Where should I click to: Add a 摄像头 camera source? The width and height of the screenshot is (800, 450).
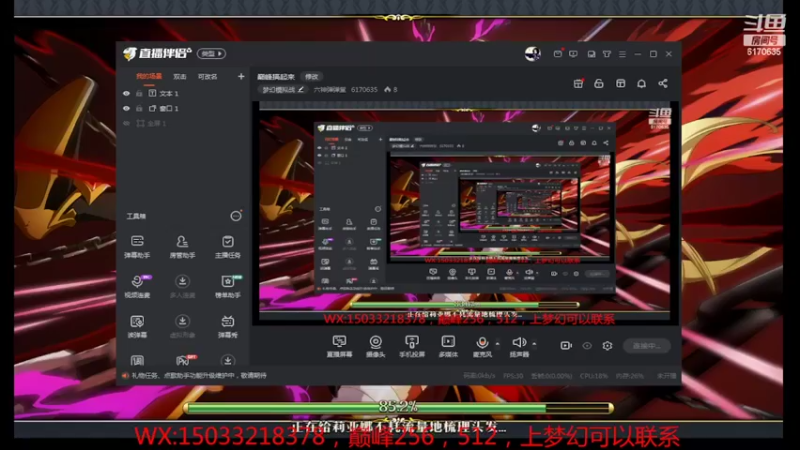coord(376,346)
